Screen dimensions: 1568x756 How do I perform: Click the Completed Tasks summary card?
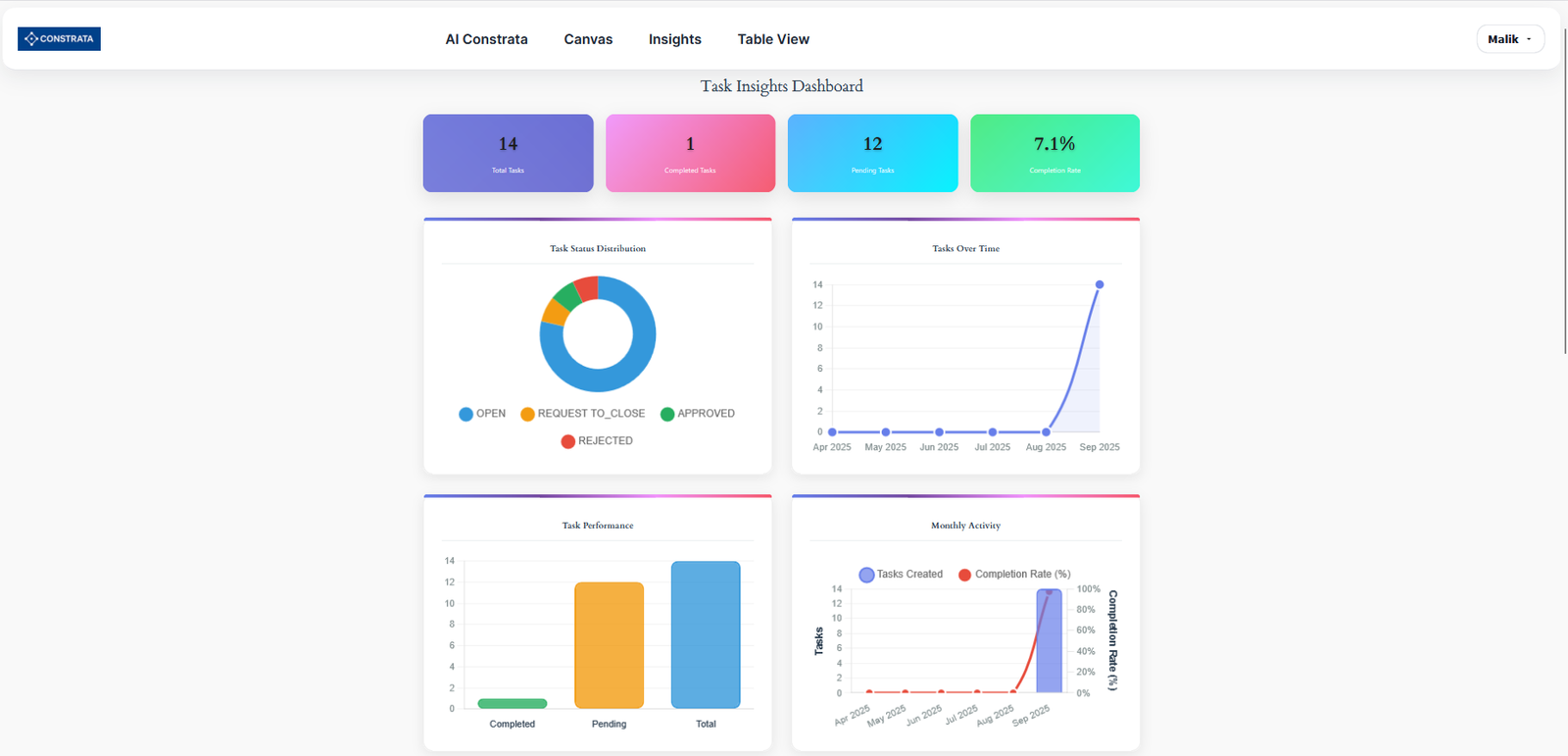(690, 153)
